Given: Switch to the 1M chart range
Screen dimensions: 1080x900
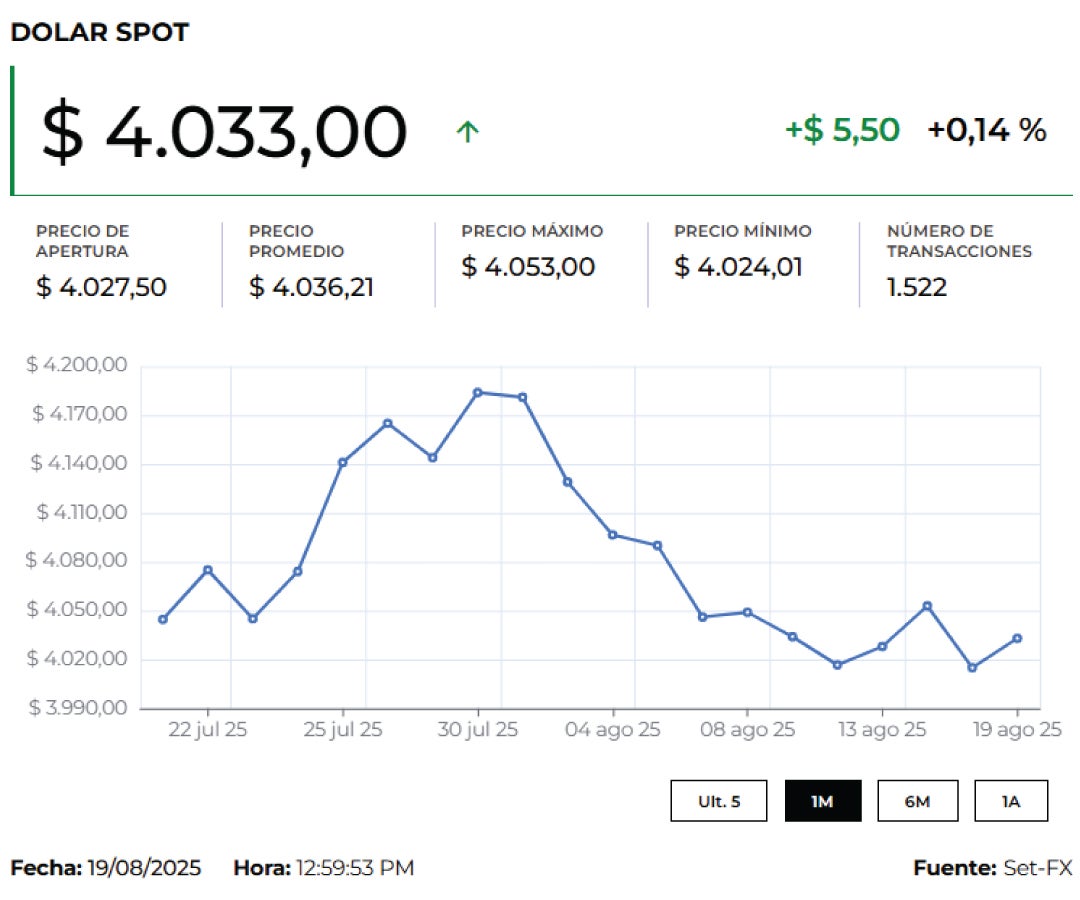Looking at the screenshot, I should 822,801.
